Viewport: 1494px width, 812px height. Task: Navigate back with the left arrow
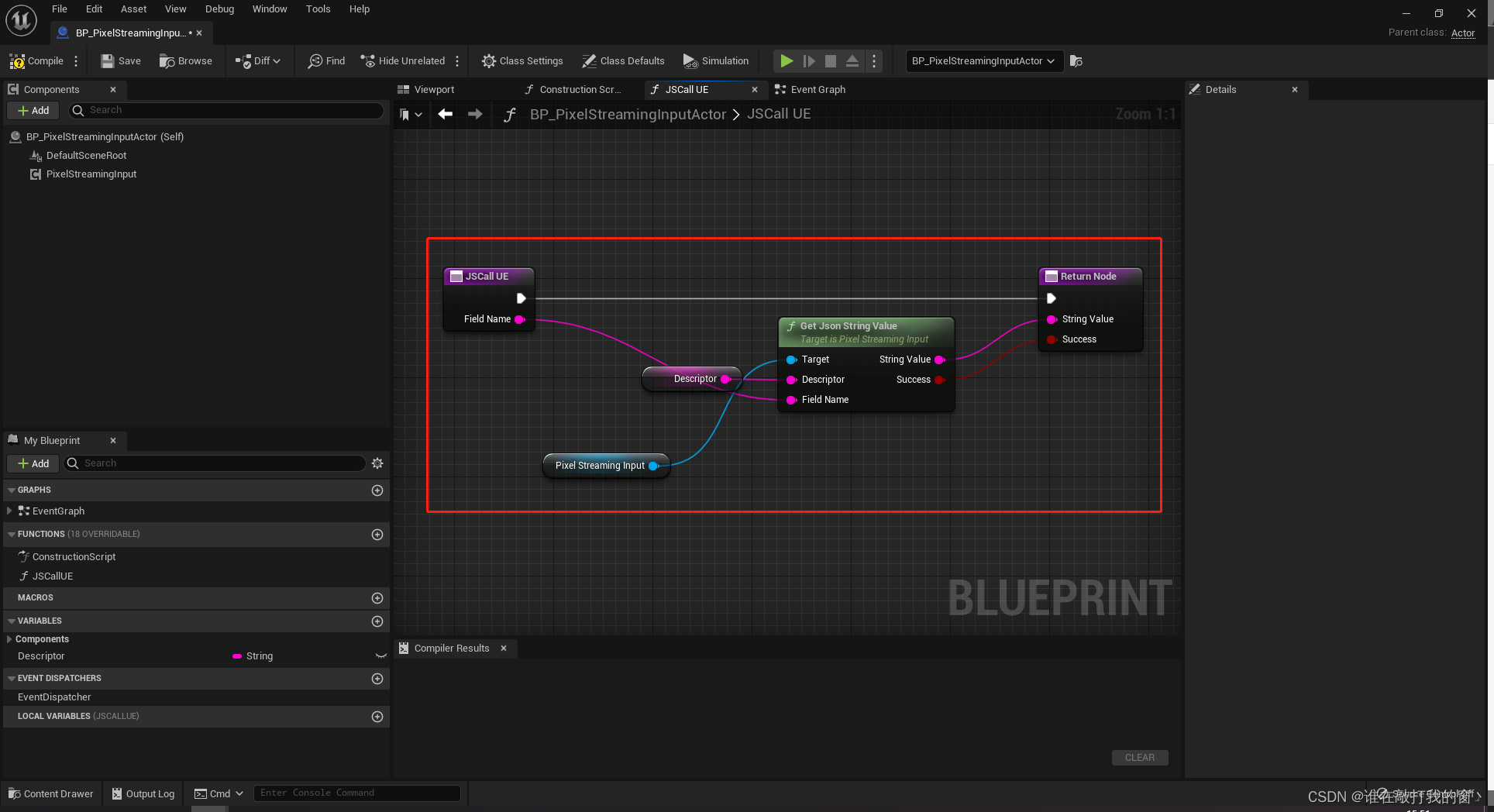445,115
